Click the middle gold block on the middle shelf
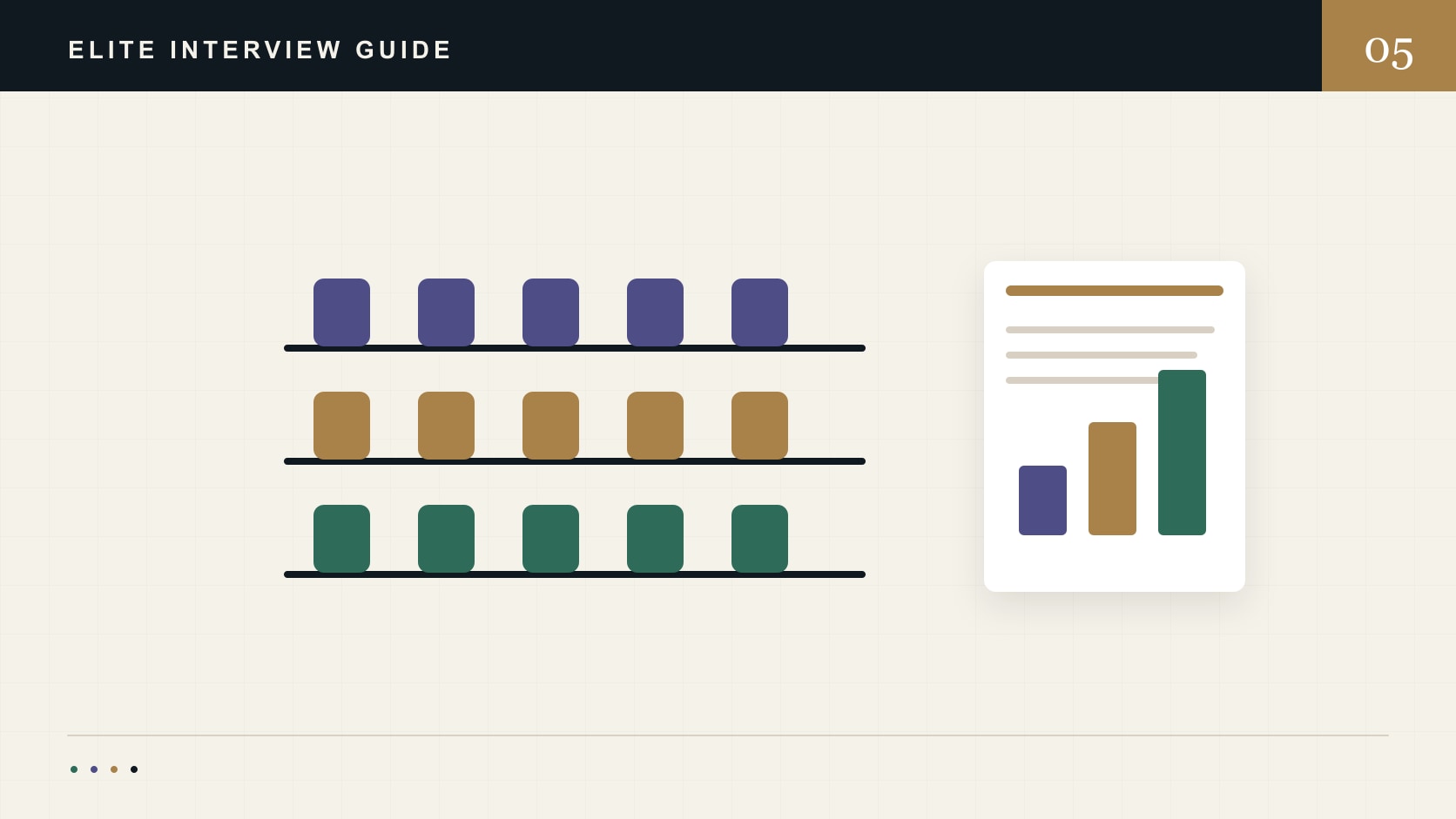This screenshot has width=1456, height=819. 550,426
